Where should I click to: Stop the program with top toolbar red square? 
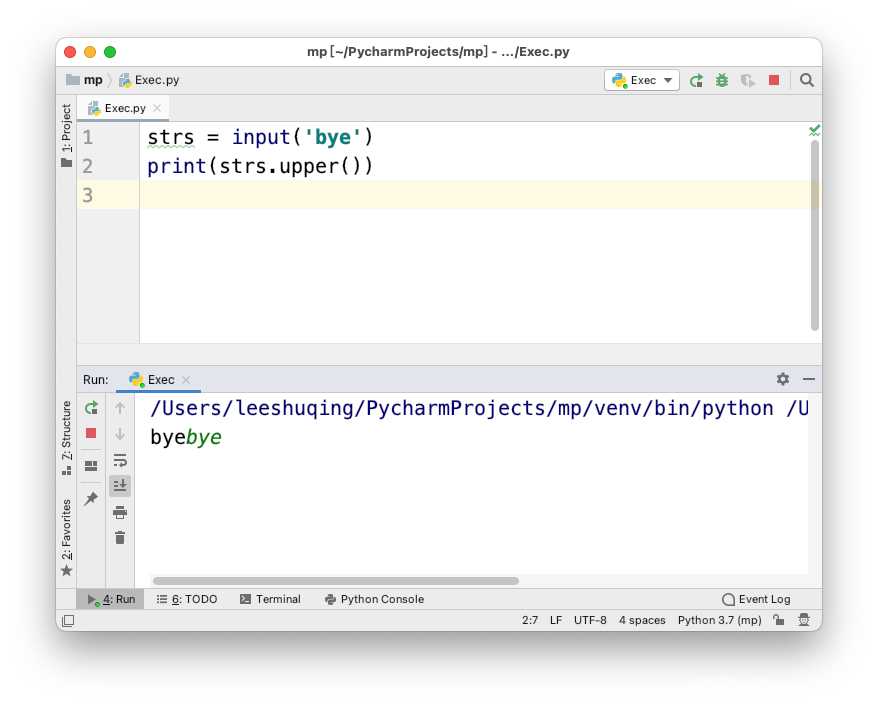pyautogui.click(x=774, y=81)
